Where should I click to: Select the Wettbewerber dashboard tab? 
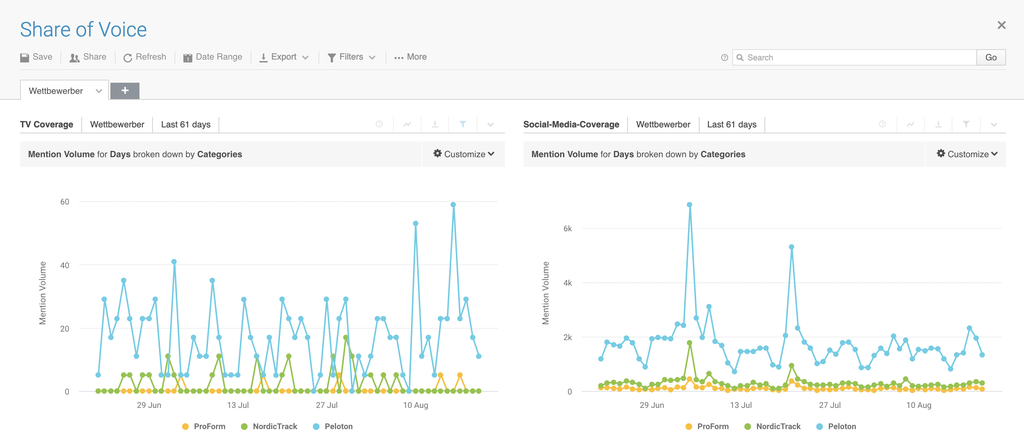57,91
